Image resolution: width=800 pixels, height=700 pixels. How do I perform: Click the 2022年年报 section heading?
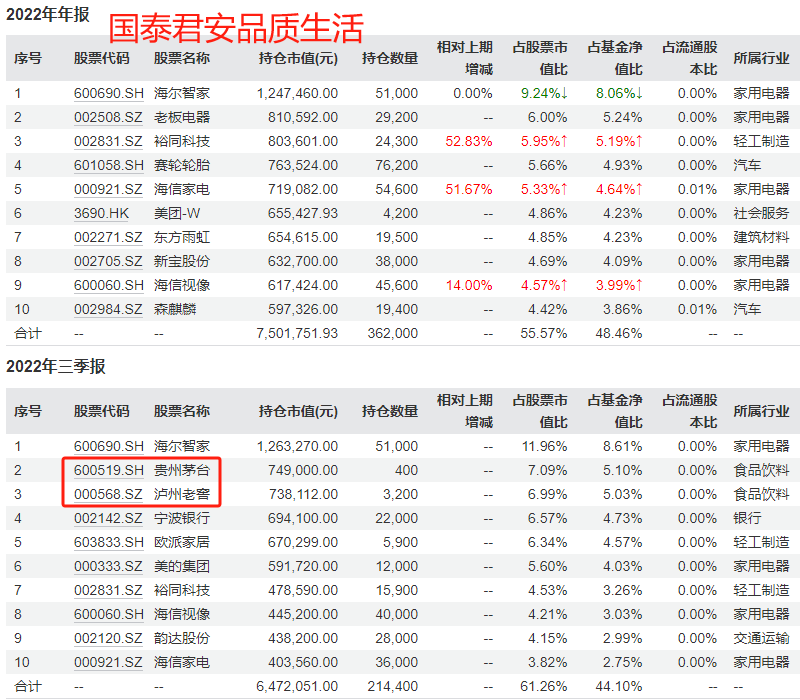click(x=48, y=14)
